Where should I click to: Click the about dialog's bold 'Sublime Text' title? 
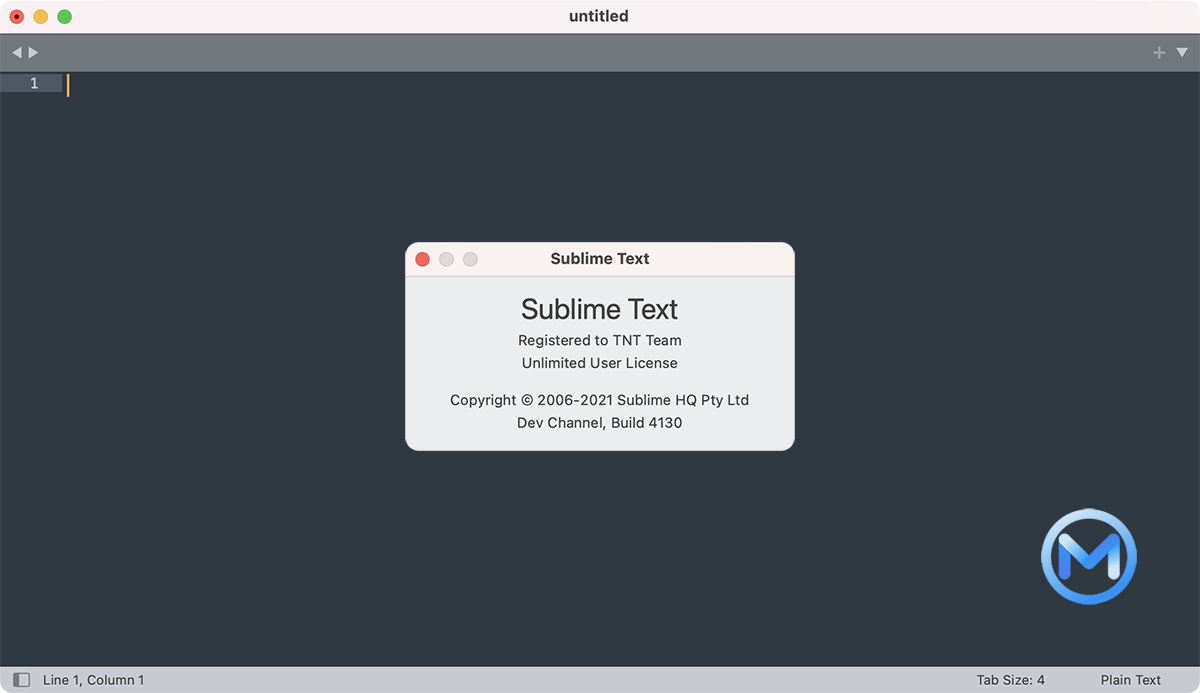coord(600,259)
